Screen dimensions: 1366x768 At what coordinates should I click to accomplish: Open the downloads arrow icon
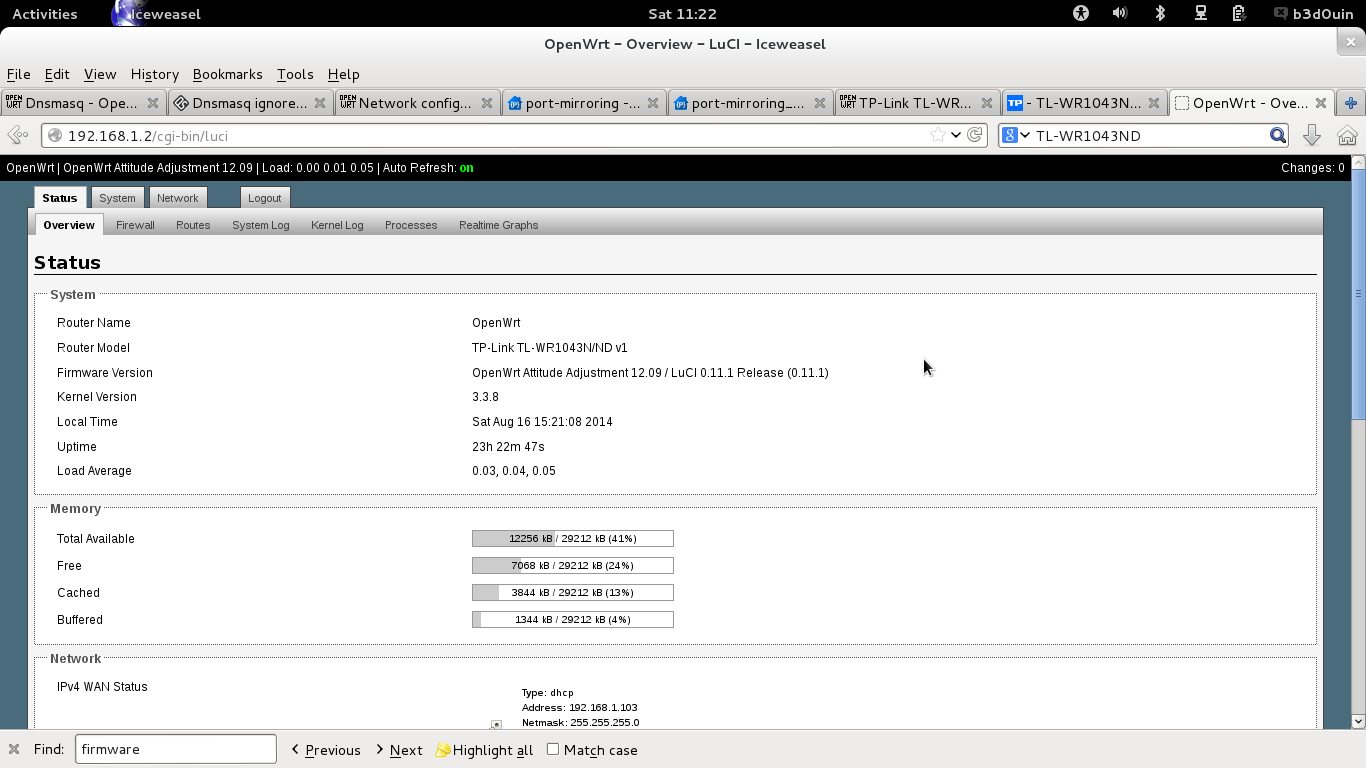point(1312,135)
